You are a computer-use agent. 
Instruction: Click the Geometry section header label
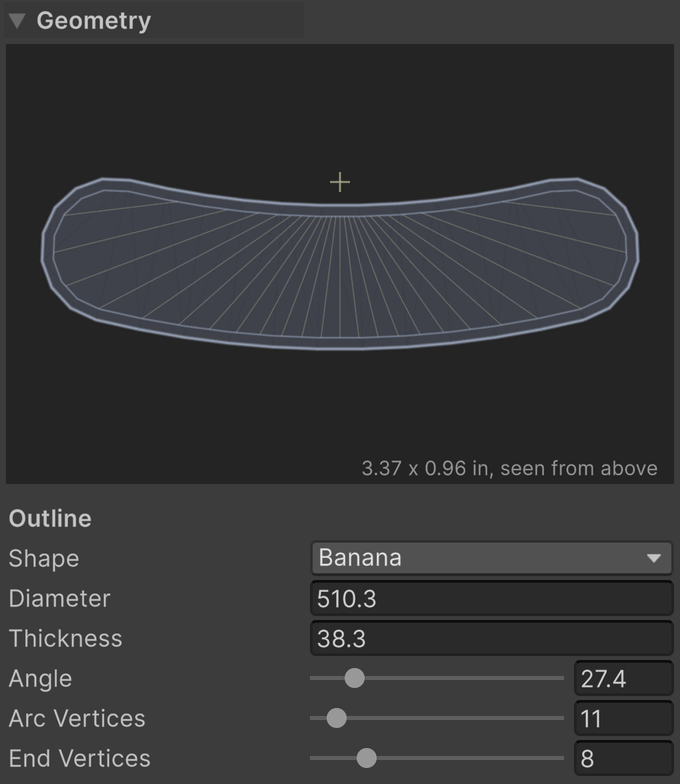[94, 21]
